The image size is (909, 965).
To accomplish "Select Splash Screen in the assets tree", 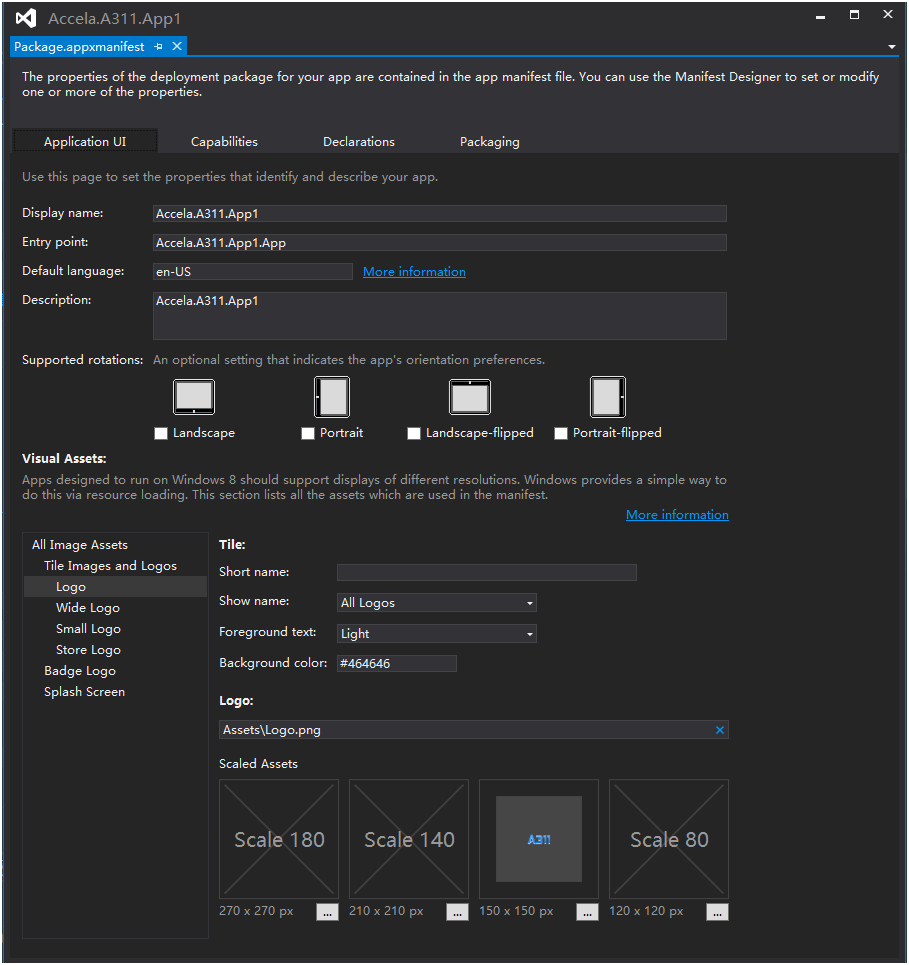I will 84,692.
